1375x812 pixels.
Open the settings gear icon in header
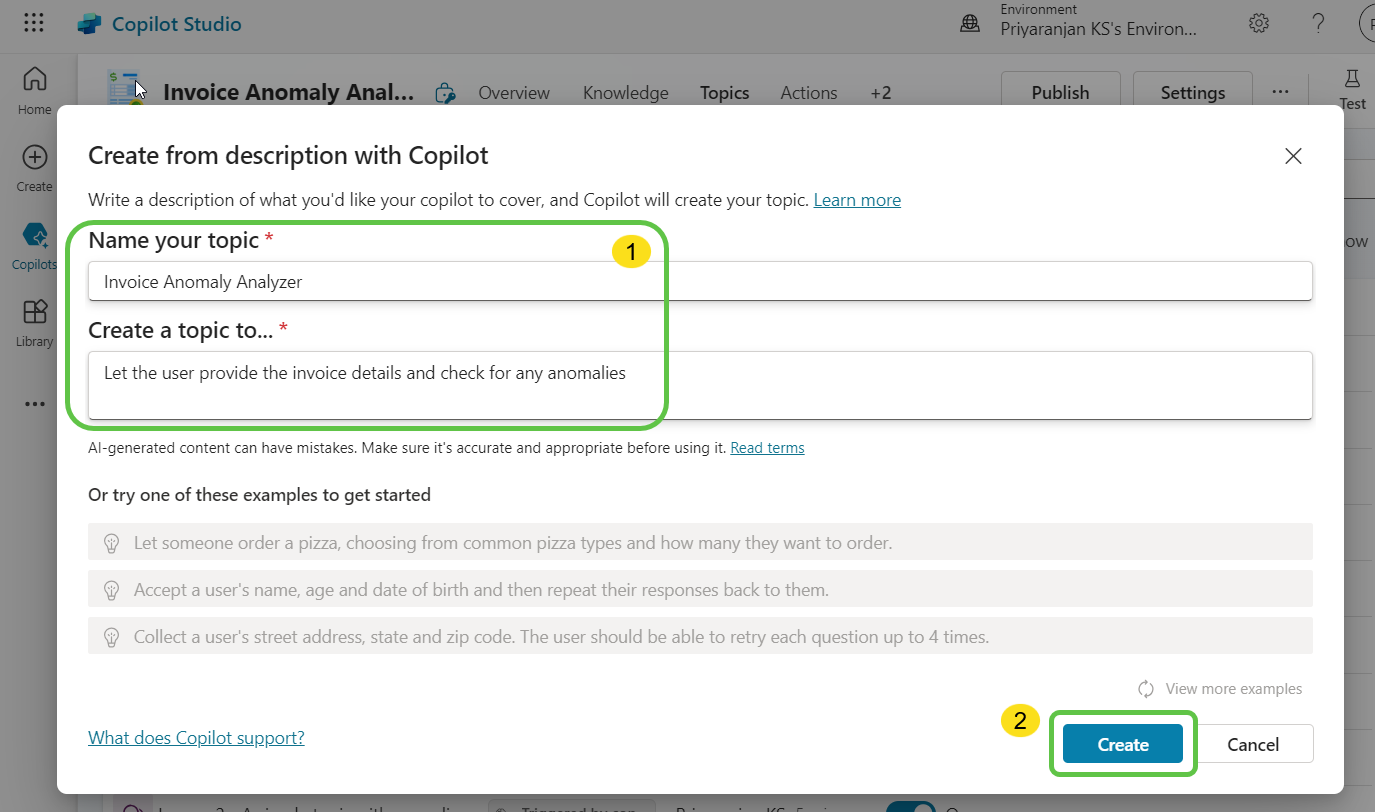coord(1259,23)
